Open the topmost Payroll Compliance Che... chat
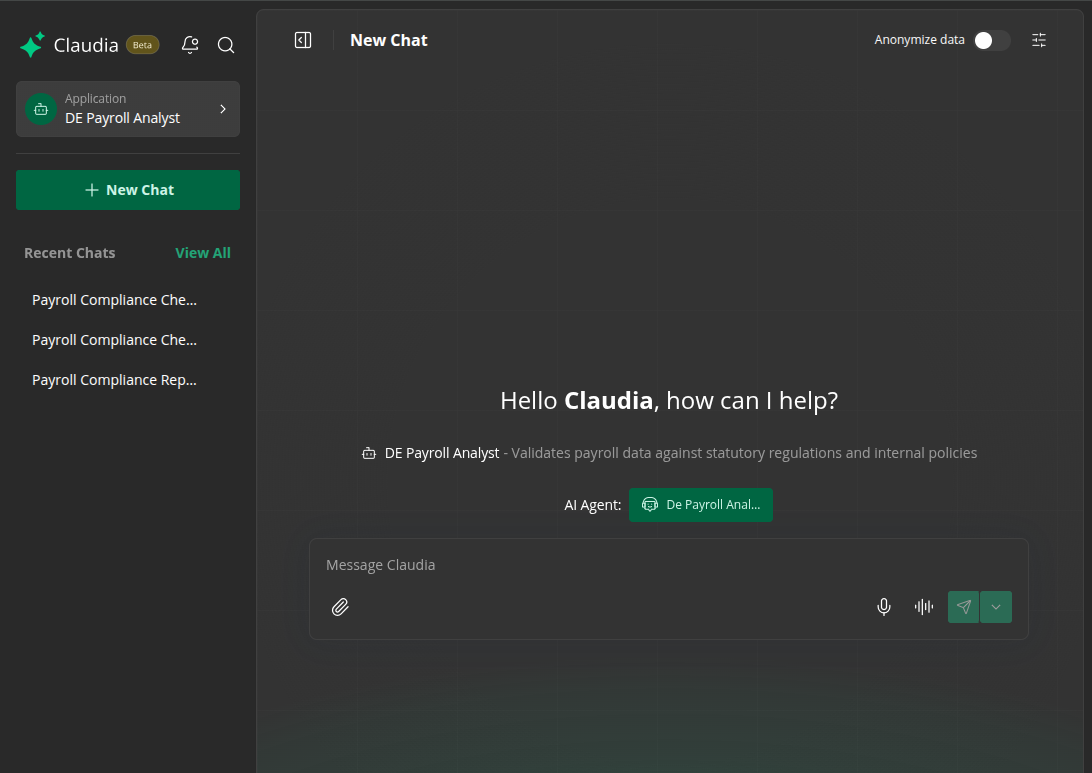 click(x=115, y=300)
